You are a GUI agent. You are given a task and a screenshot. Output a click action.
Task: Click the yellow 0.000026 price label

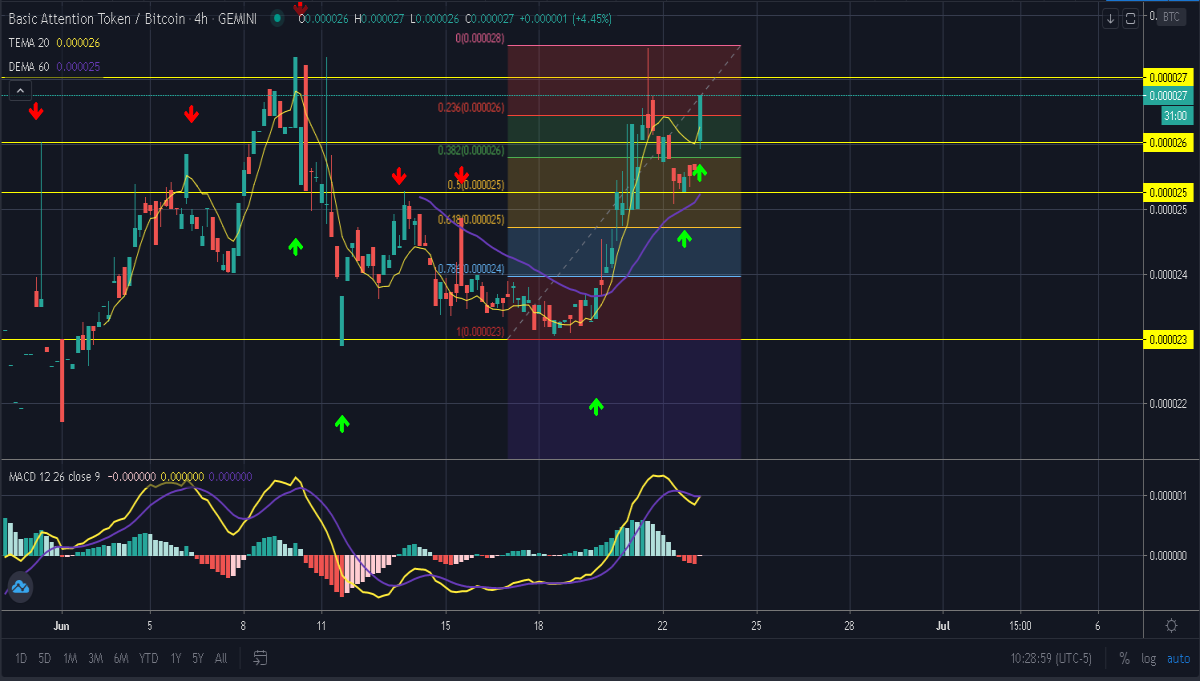coord(1167,143)
